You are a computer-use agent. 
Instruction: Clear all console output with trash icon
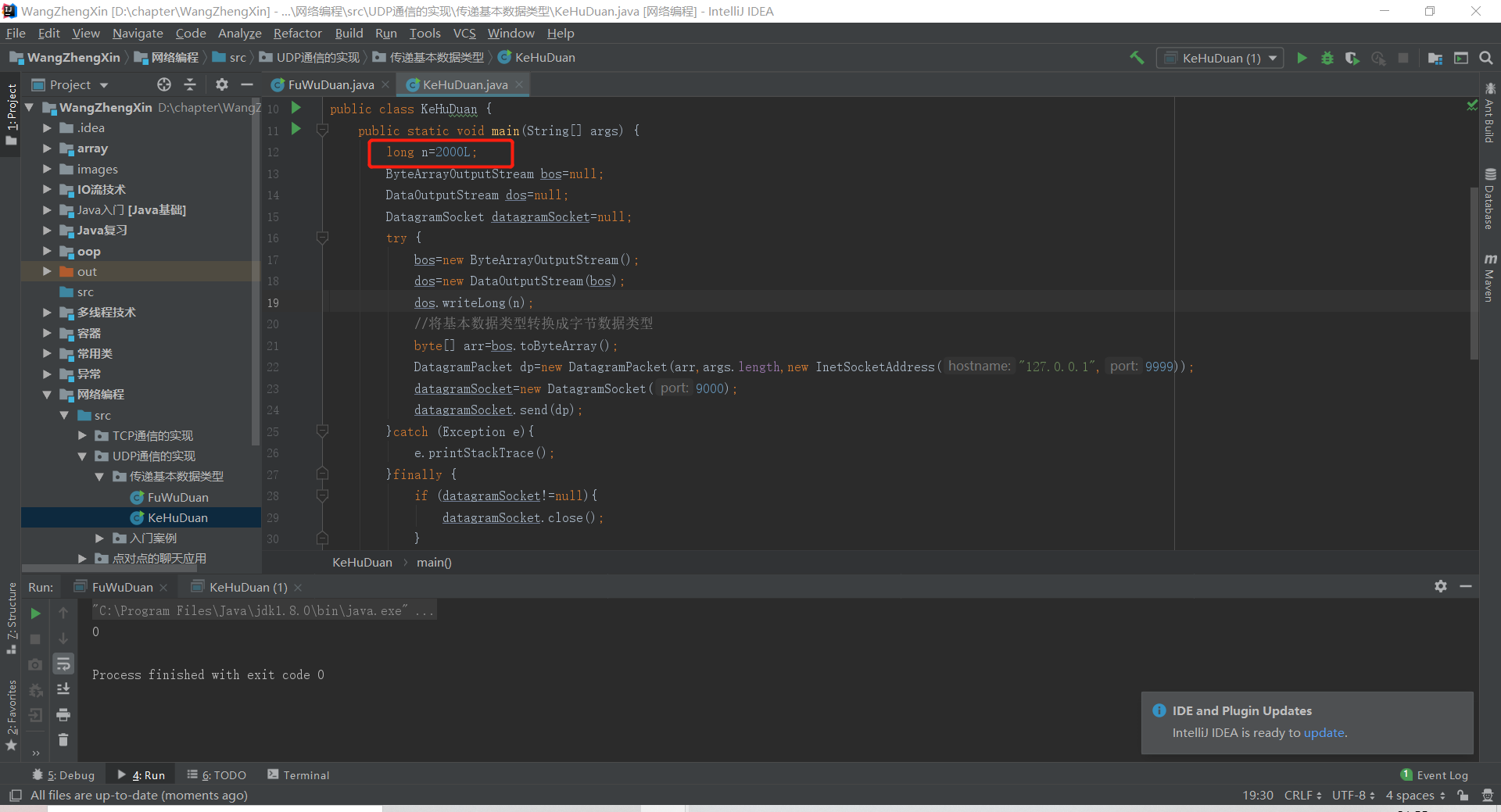63,739
